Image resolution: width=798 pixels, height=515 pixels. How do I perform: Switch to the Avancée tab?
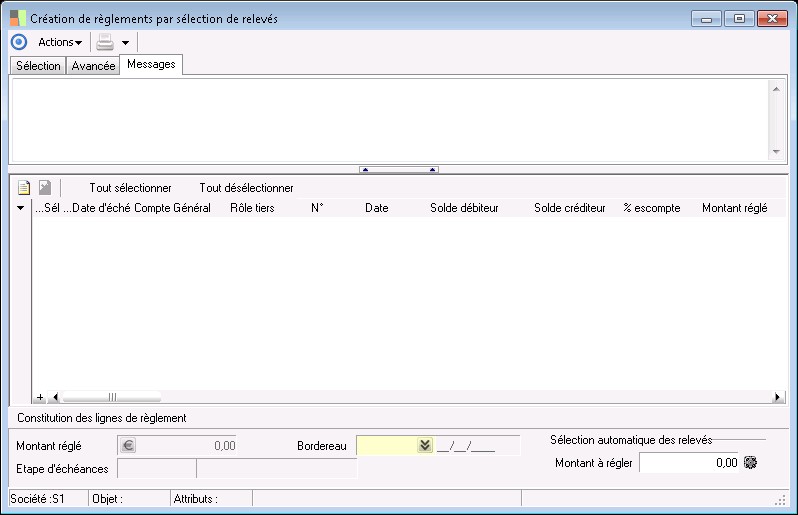pos(93,66)
